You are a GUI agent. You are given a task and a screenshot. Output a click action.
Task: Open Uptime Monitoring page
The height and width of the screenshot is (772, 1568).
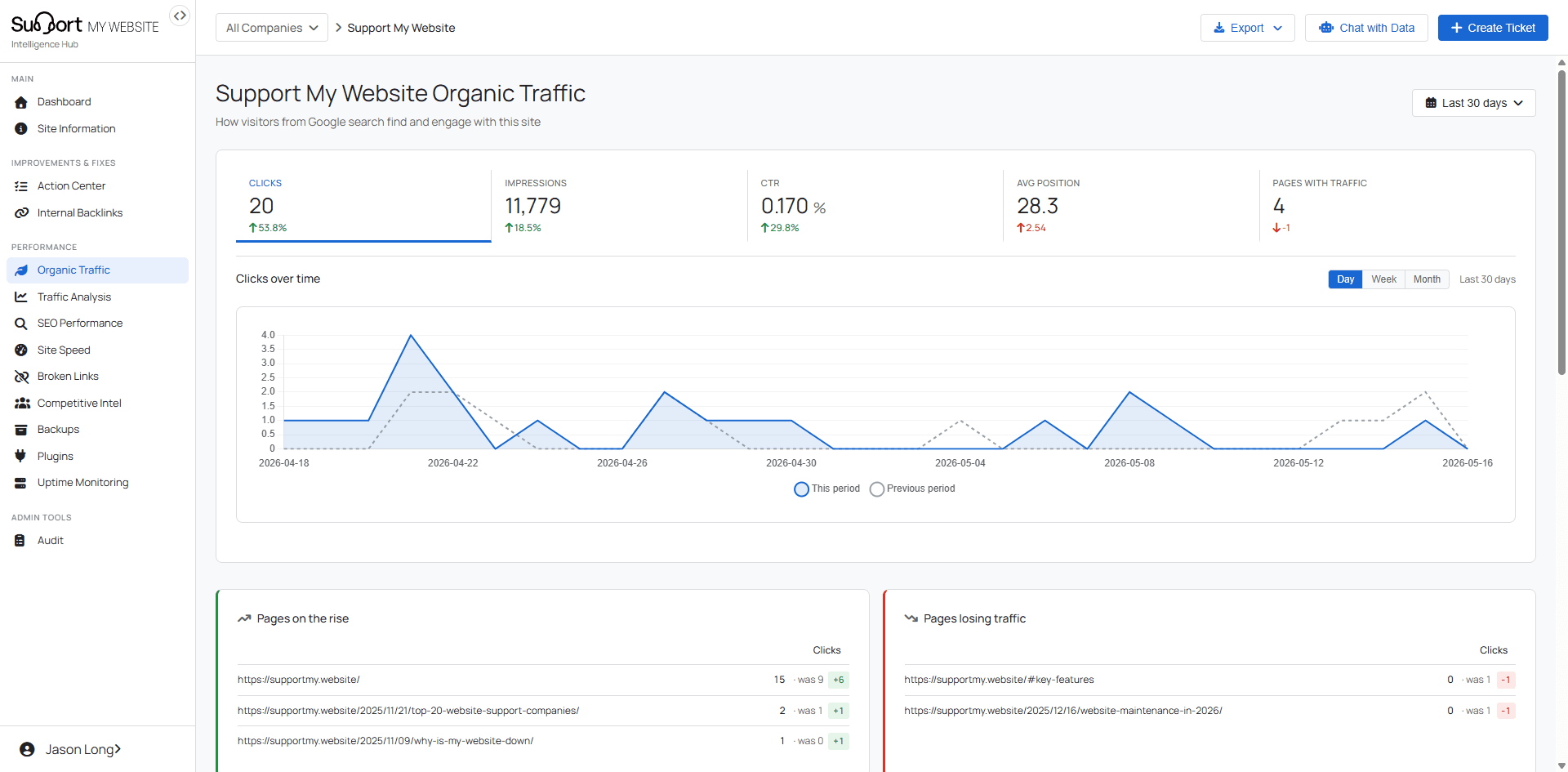[97, 483]
